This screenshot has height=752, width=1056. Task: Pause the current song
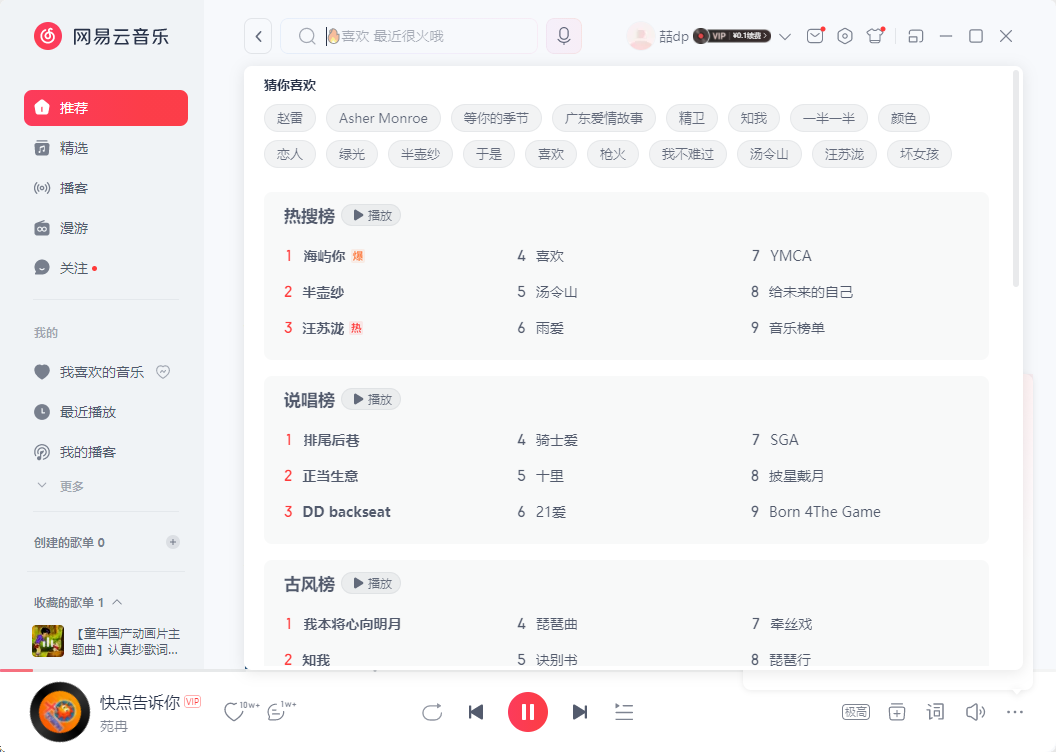(527, 712)
